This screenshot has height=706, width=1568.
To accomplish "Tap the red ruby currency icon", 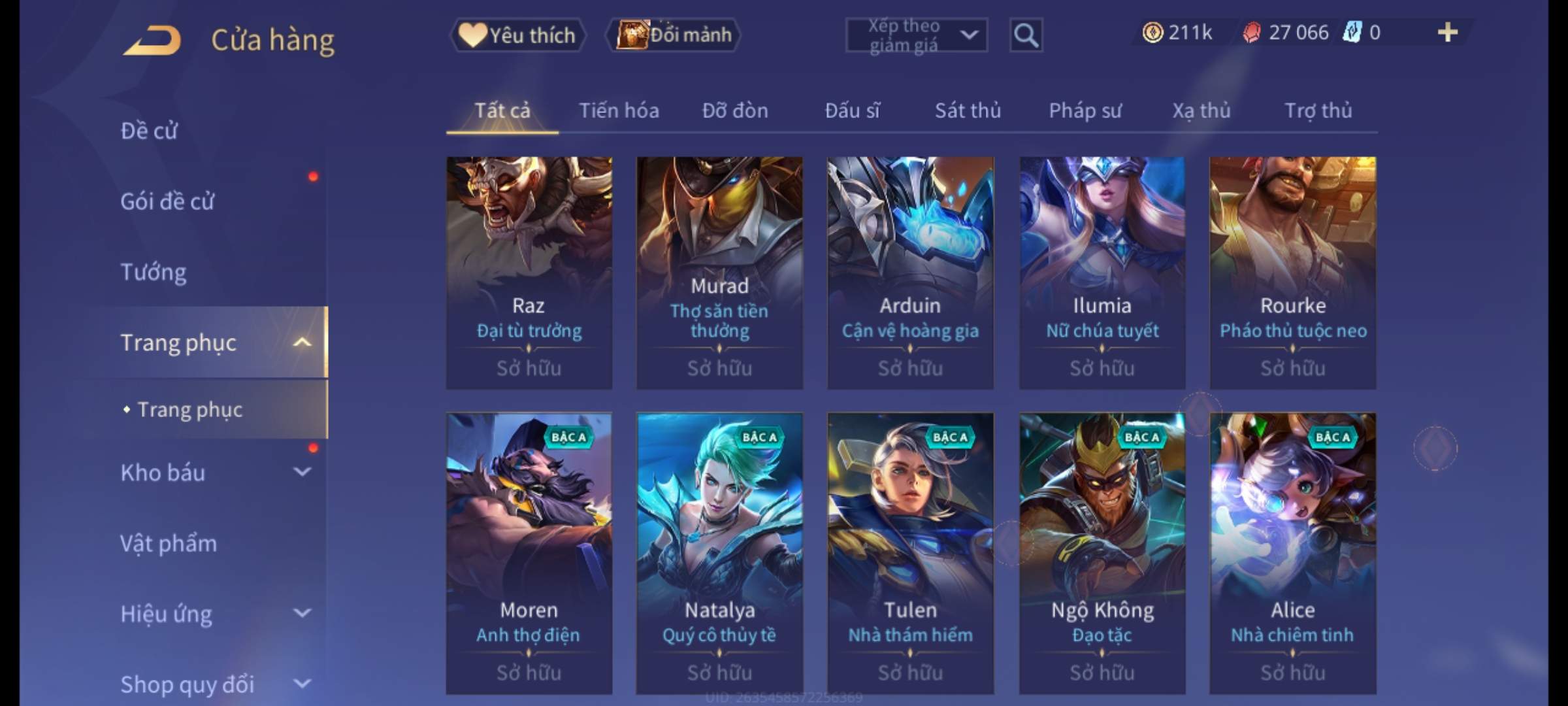I will click(1252, 33).
